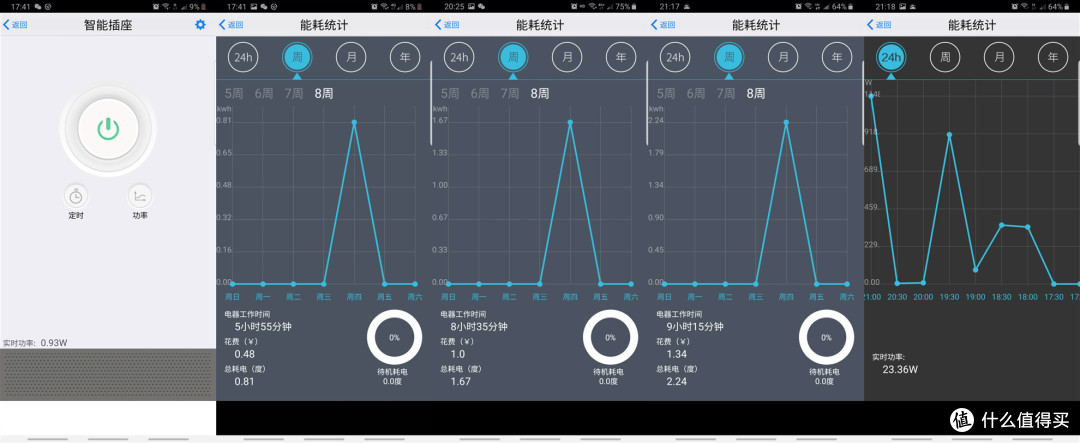This screenshot has width=1080, height=443.
Task: Select 实时功率 23.36W reading text
Action: tap(895, 364)
